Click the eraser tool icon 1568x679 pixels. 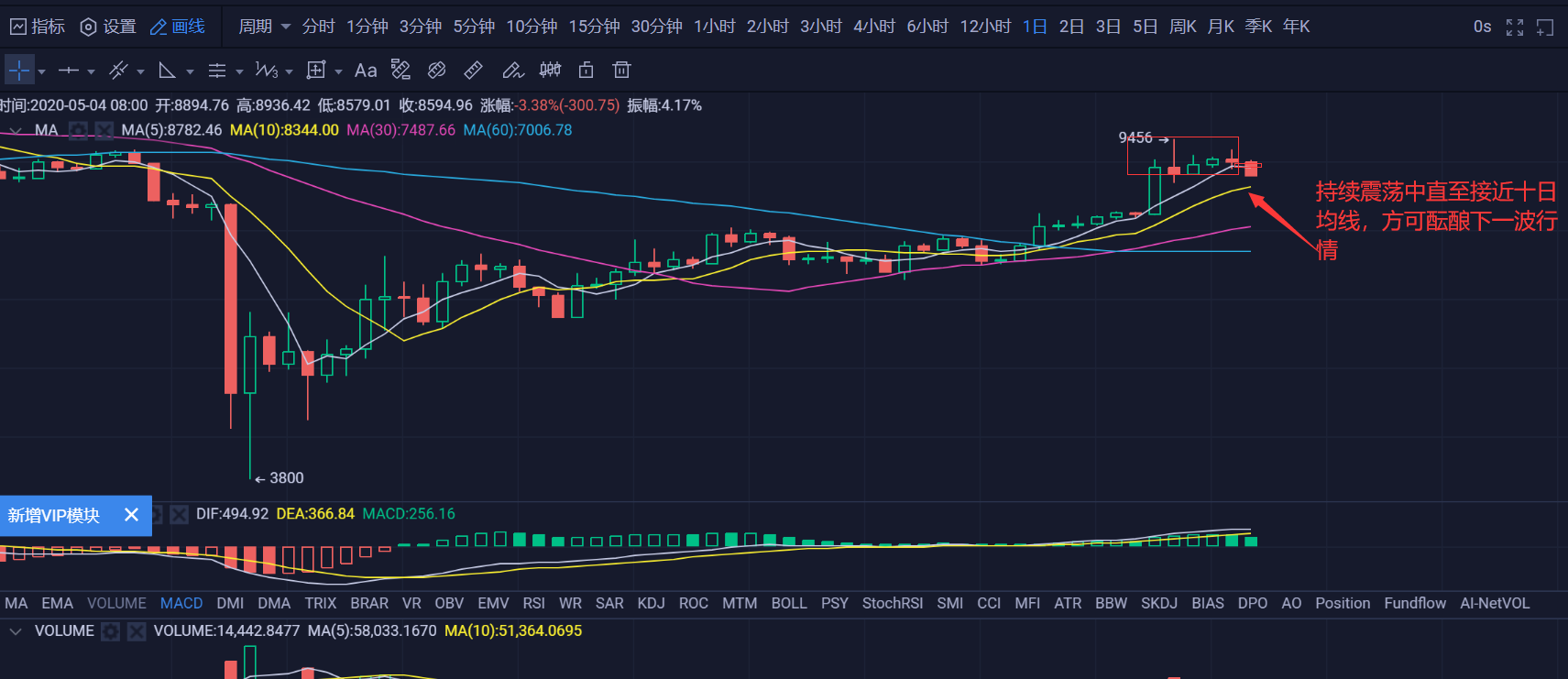pyautogui.click(x=437, y=70)
